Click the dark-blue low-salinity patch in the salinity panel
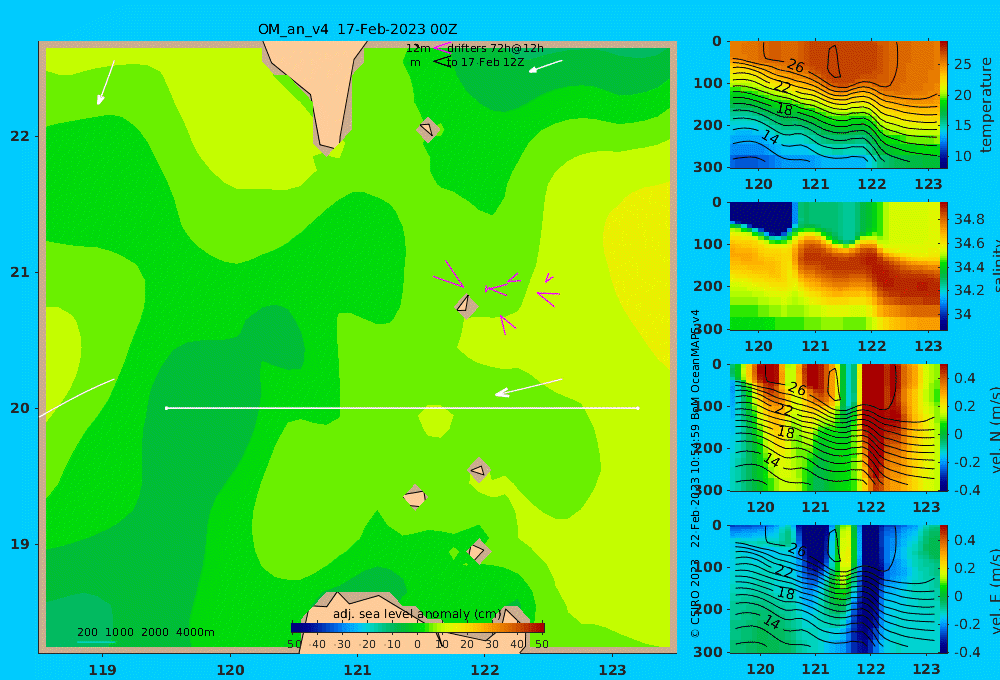Viewport: 1000px width, 680px height. [x=761, y=218]
